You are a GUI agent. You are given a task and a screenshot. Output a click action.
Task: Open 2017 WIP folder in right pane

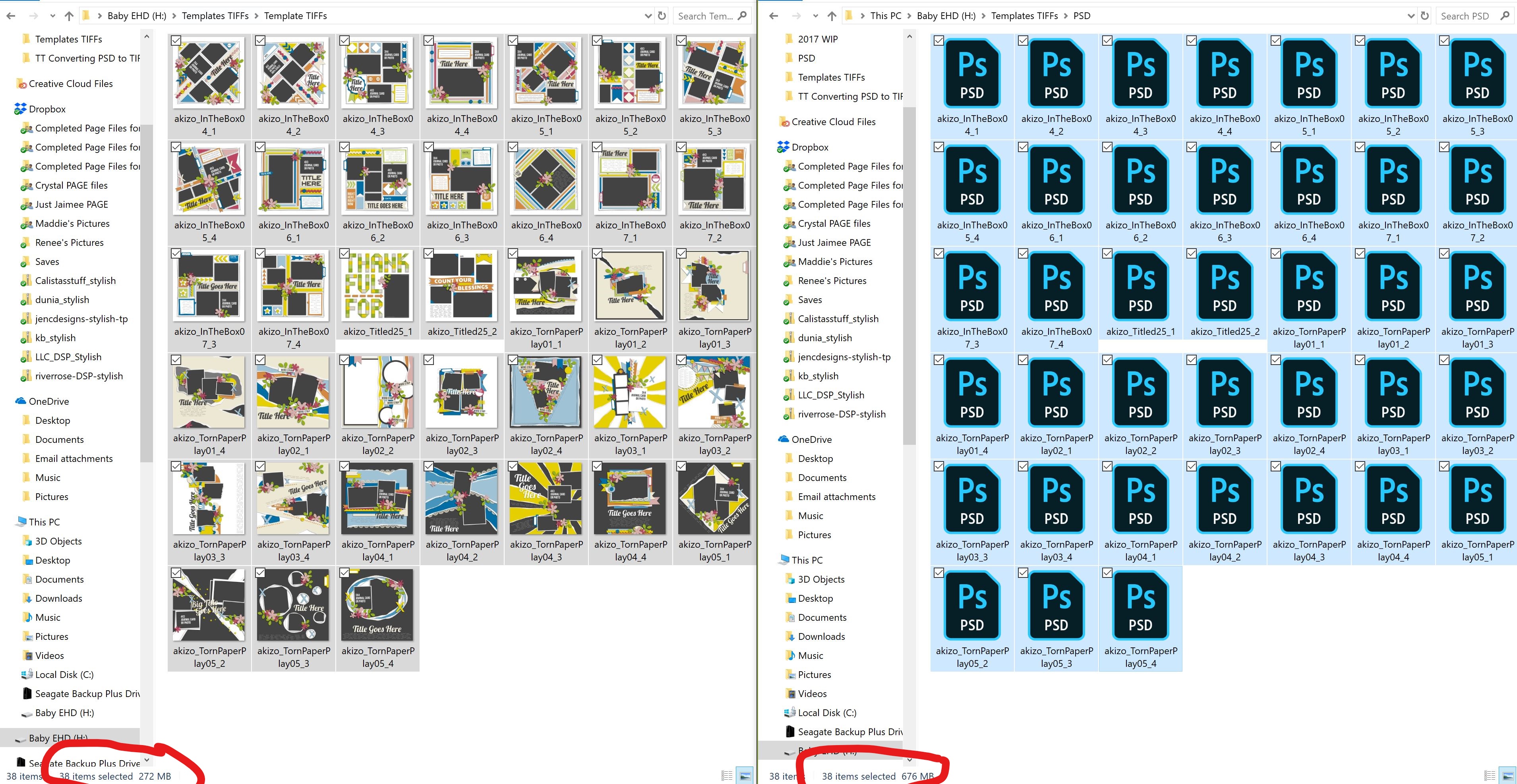point(817,39)
